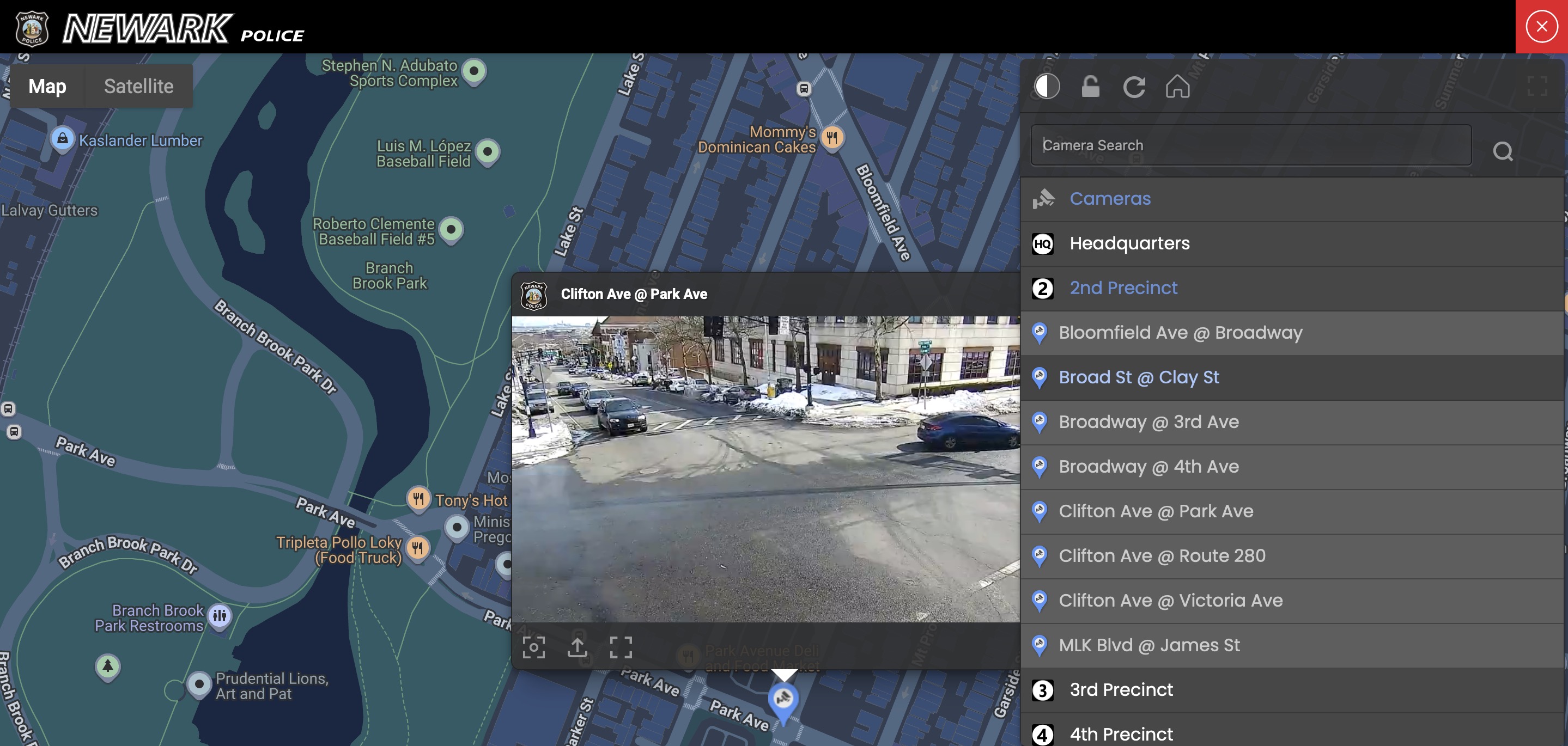
Task: Switch to Map view
Action: click(x=47, y=86)
